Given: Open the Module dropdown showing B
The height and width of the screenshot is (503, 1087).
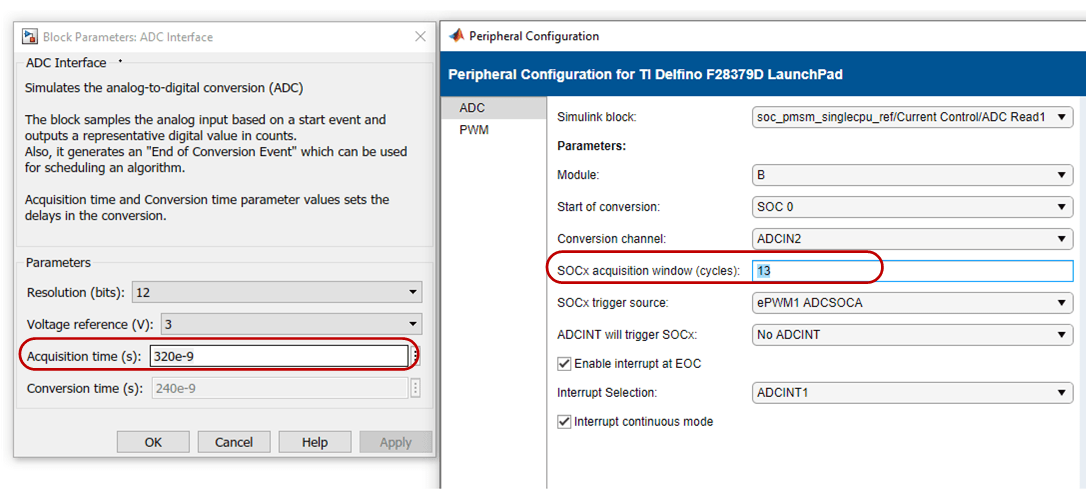Looking at the screenshot, I should [912, 175].
